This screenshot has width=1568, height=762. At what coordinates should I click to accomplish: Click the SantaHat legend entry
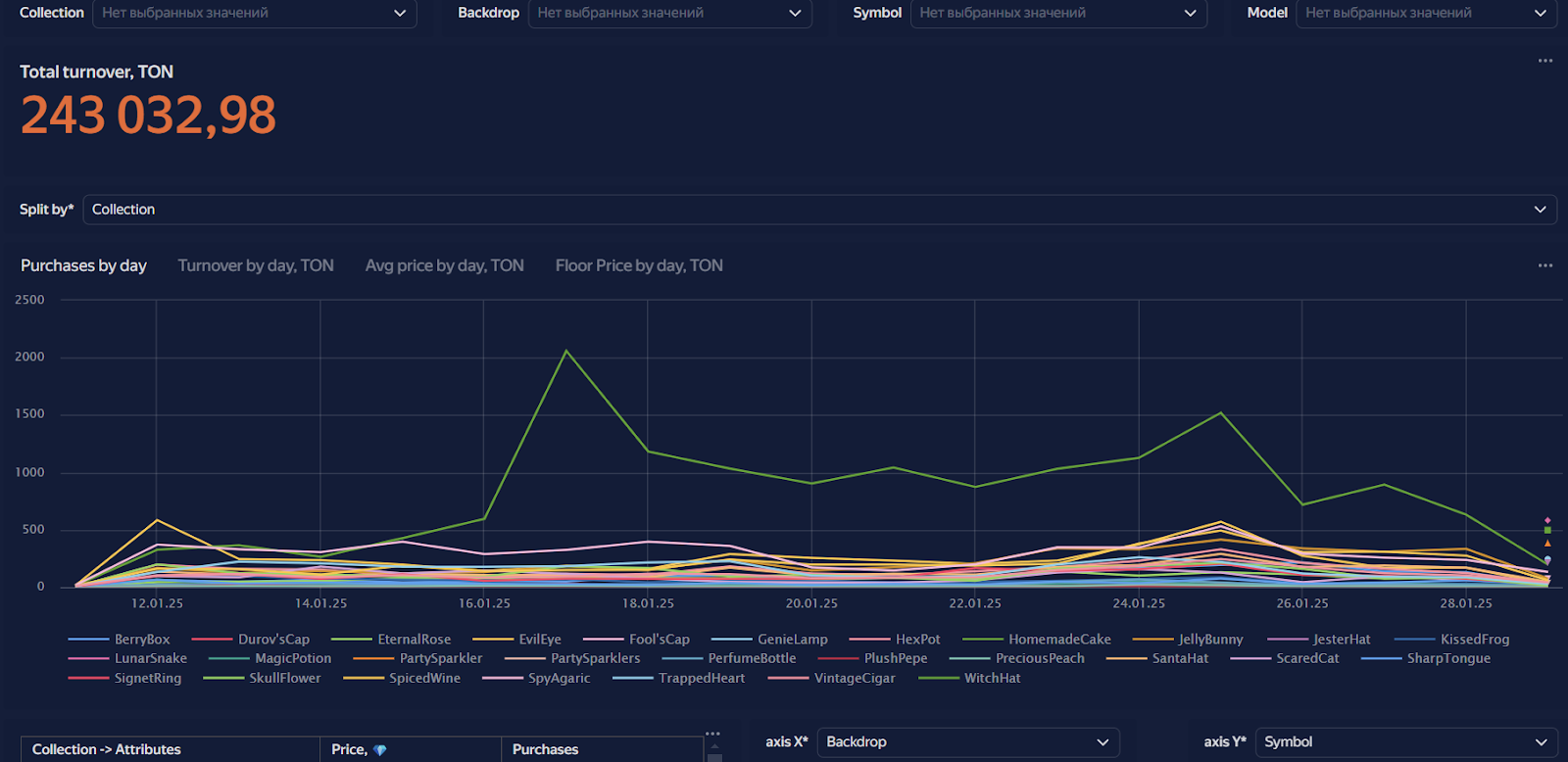click(1157, 658)
